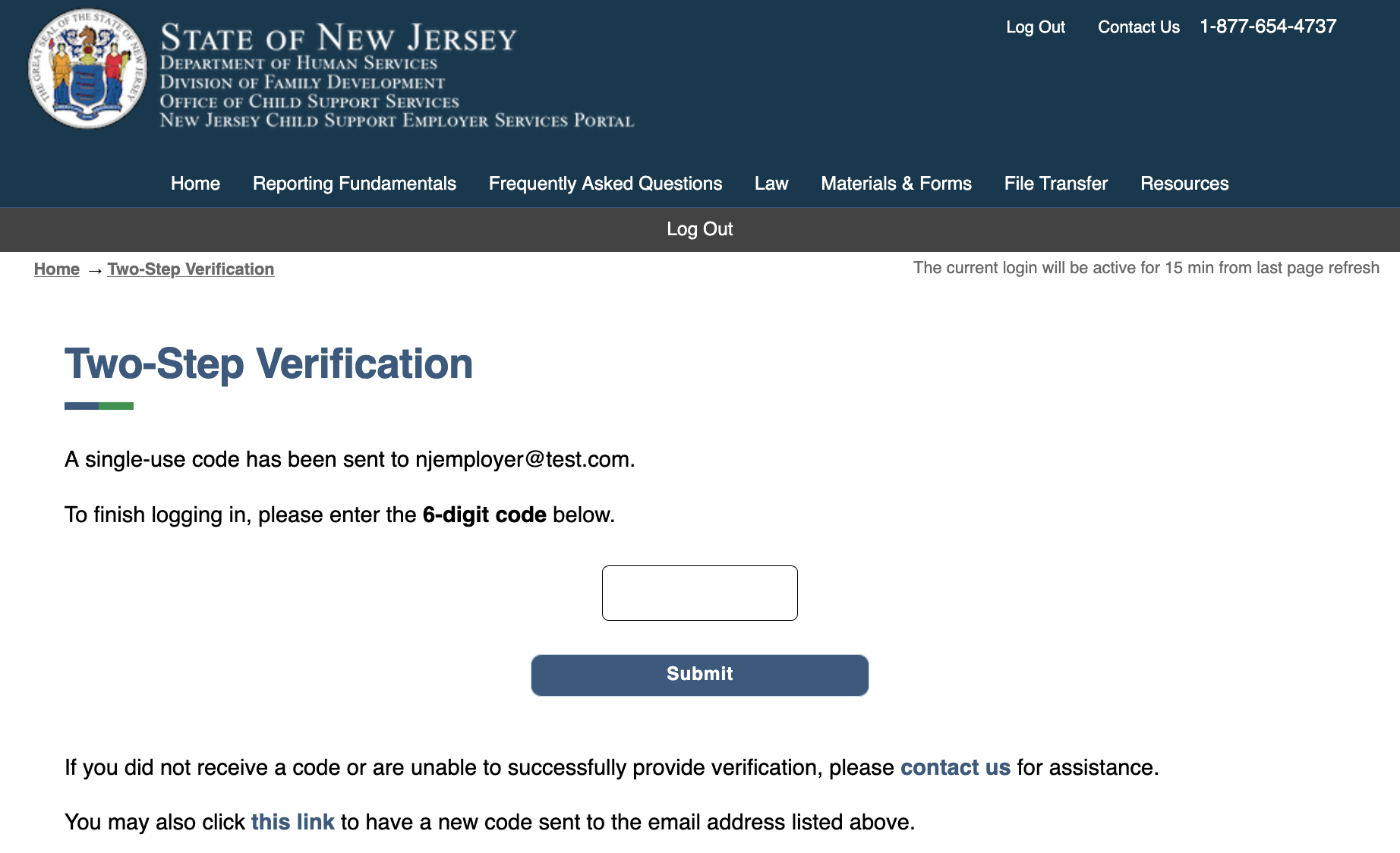The image size is (1400, 853).
Task: Click the Two-Step Verification page heading
Action: (269, 364)
